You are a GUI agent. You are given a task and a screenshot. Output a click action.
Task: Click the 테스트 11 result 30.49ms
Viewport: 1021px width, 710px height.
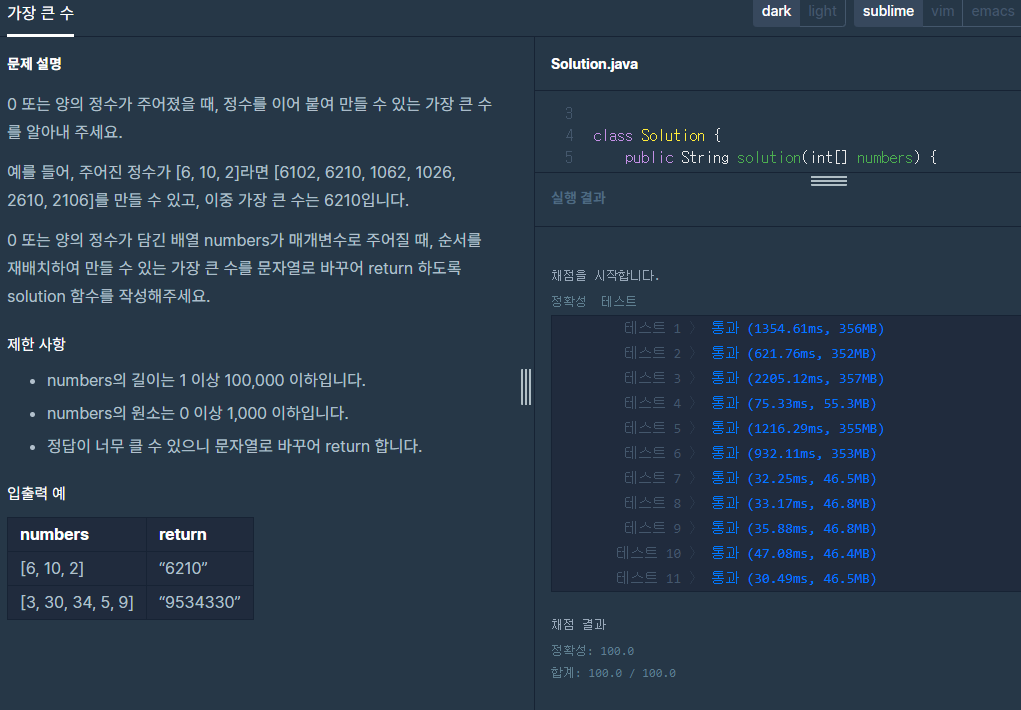[x=794, y=578]
